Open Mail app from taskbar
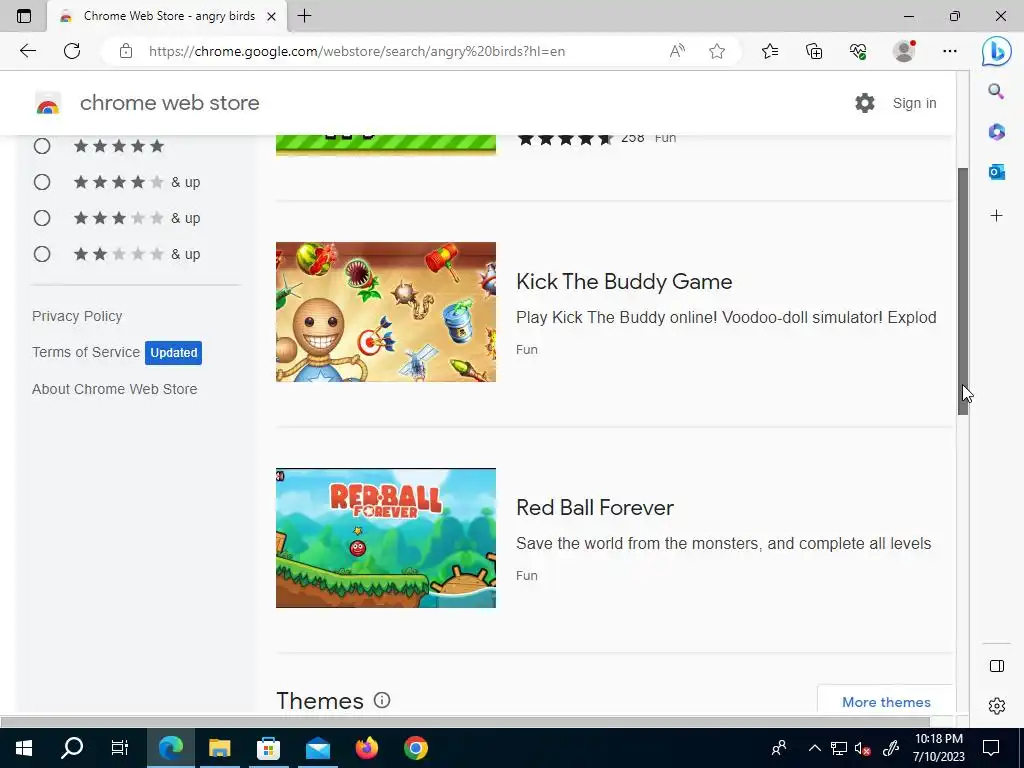This screenshot has height=768, width=1024. [317, 748]
